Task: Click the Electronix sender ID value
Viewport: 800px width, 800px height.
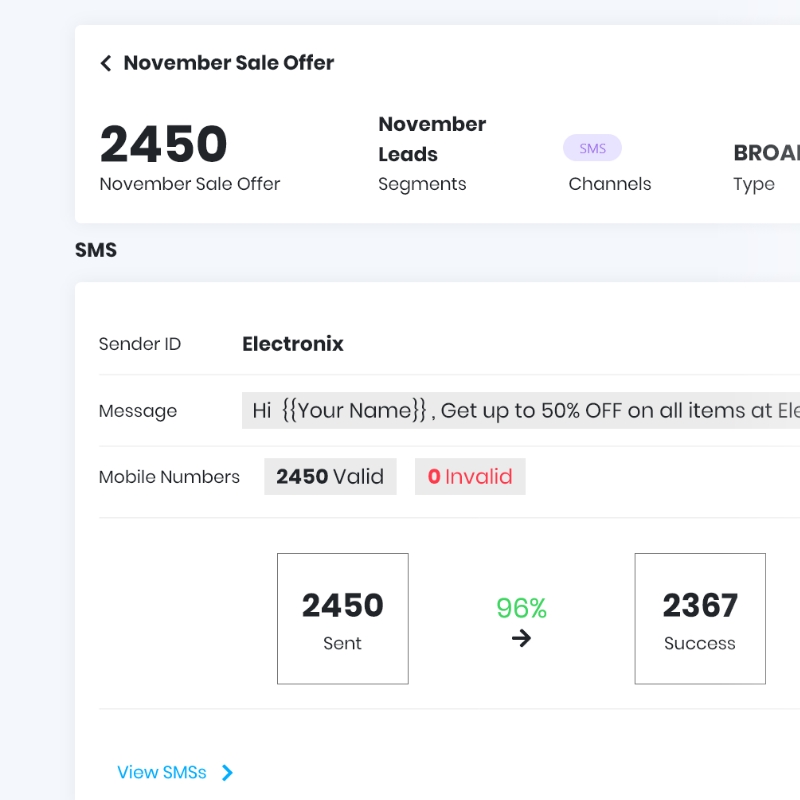Action: pyautogui.click(x=292, y=344)
